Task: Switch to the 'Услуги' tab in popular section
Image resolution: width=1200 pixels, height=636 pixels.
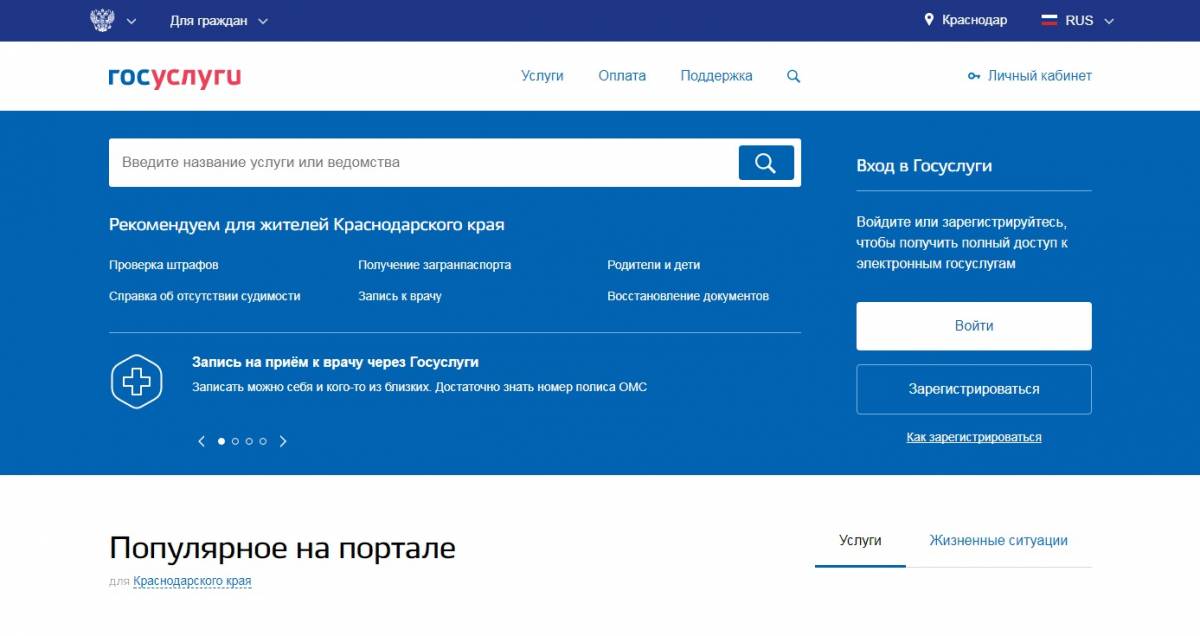Action: pos(860,541)
